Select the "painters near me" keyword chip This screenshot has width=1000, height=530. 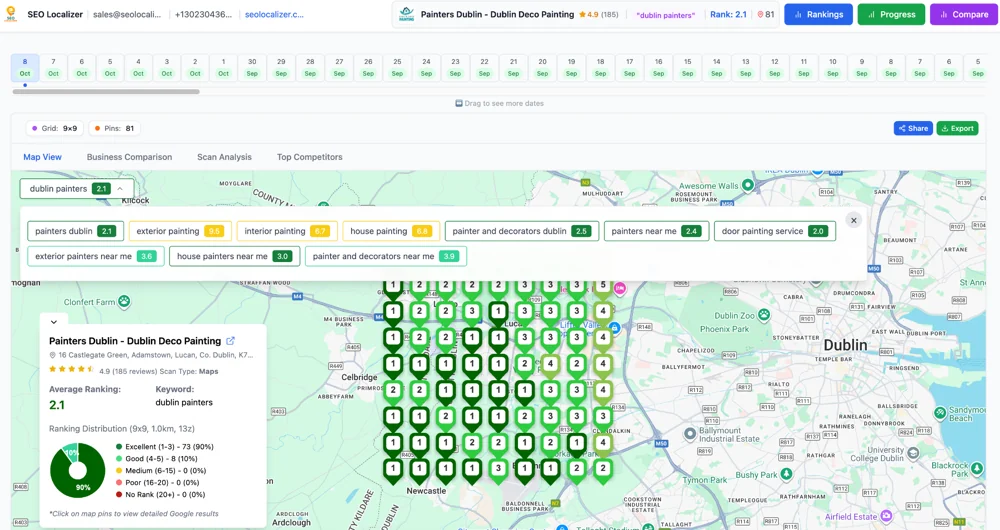(656, 231)
